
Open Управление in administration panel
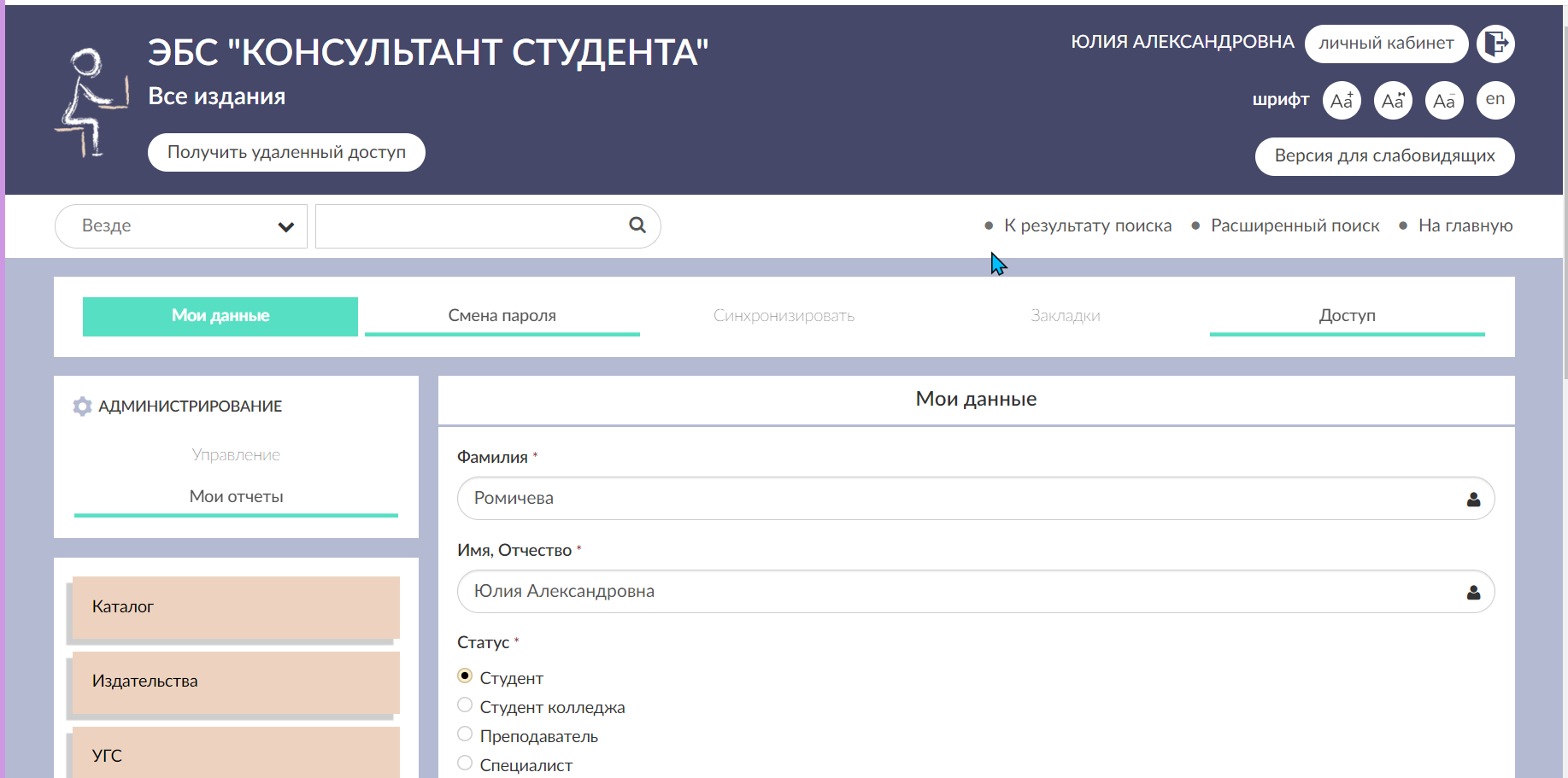point(236,455)
